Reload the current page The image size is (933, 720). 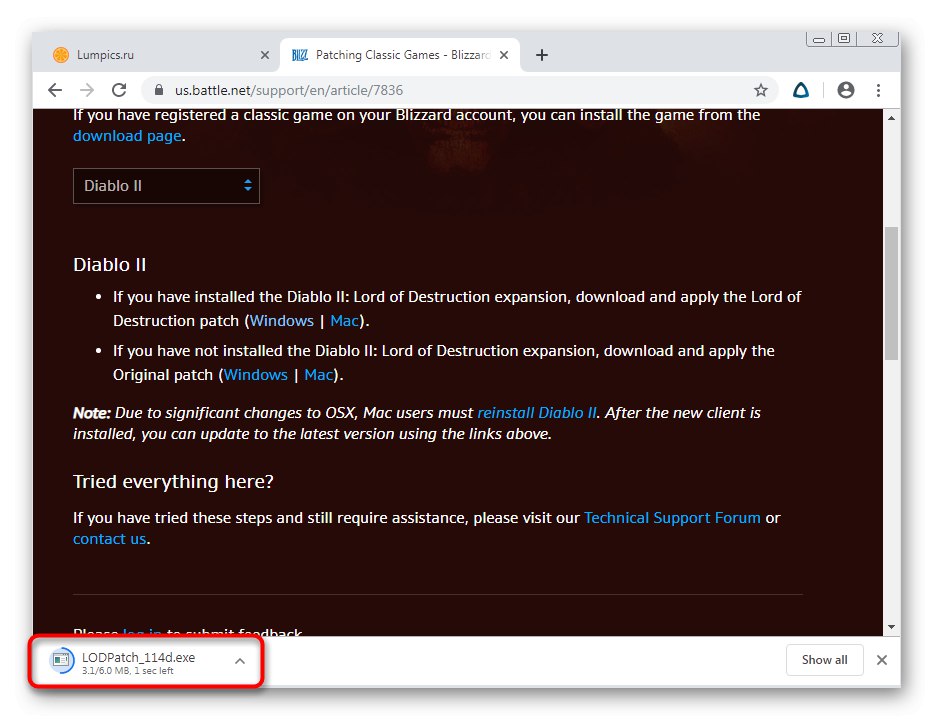pyautogui.click(x=119, y=90)
